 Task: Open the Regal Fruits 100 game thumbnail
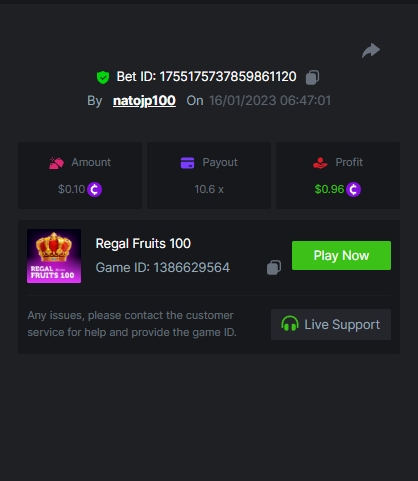click(54, 256)
